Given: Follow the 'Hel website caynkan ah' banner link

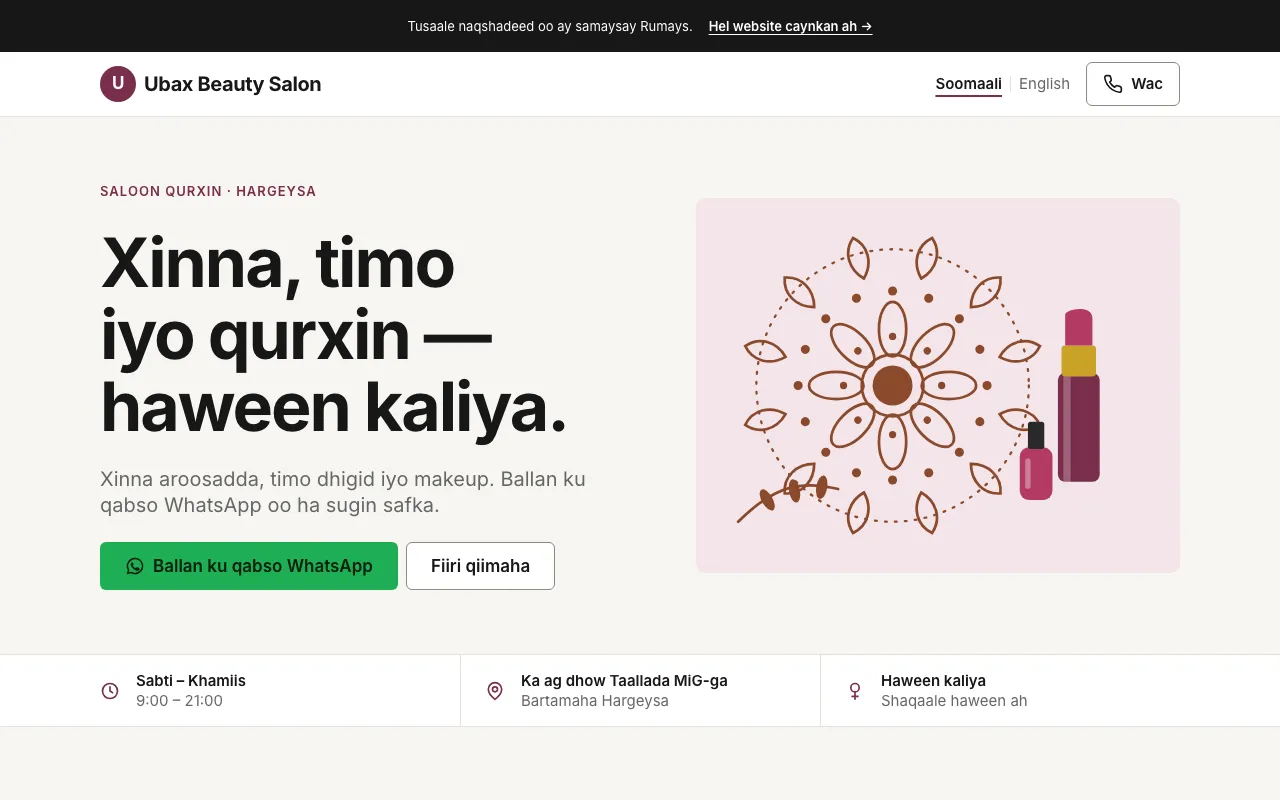Looking at the screenshot, I should pos(790,26).
